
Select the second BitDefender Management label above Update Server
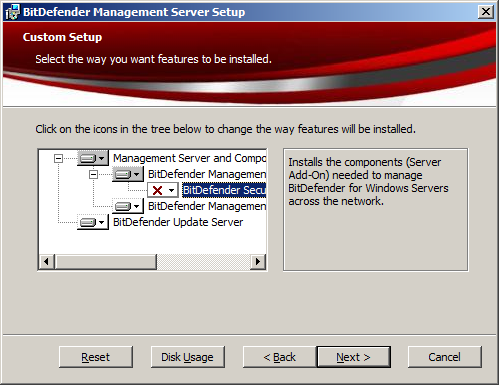point(207,206)
